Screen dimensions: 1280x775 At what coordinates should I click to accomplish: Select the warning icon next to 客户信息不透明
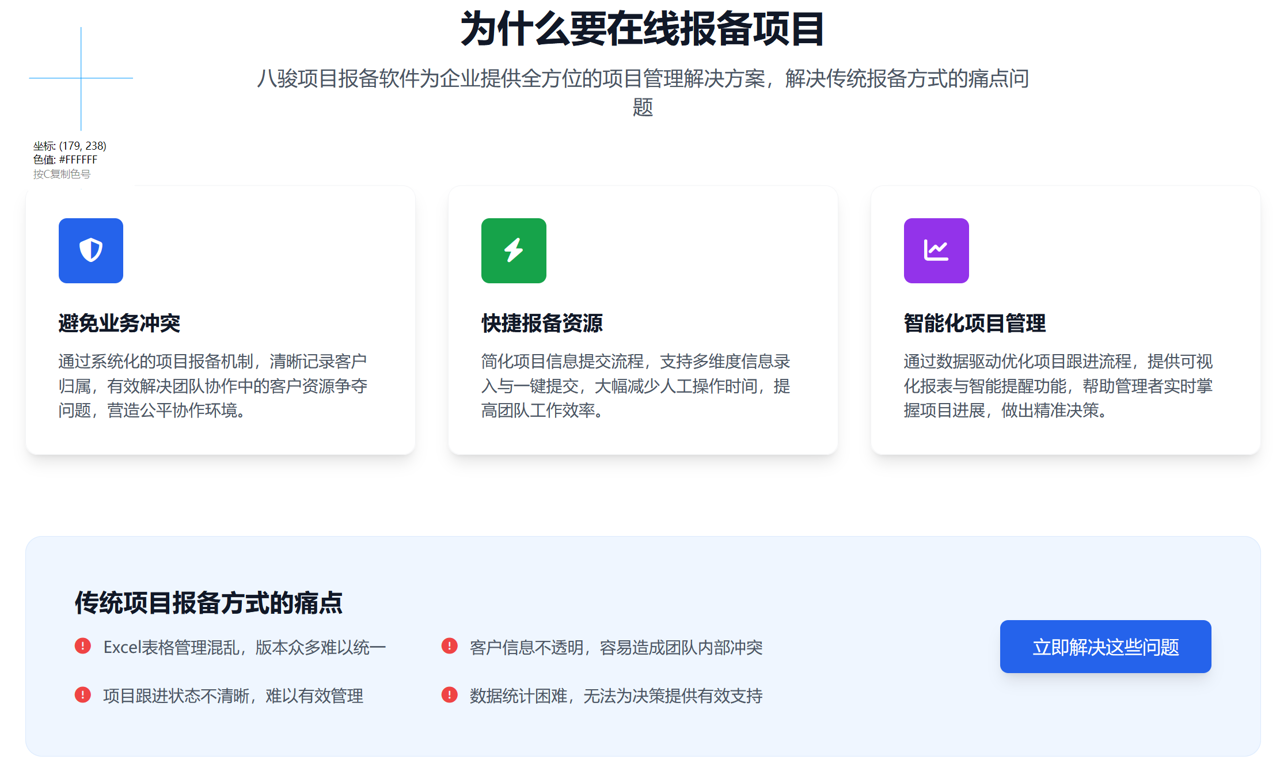[449, 646]
